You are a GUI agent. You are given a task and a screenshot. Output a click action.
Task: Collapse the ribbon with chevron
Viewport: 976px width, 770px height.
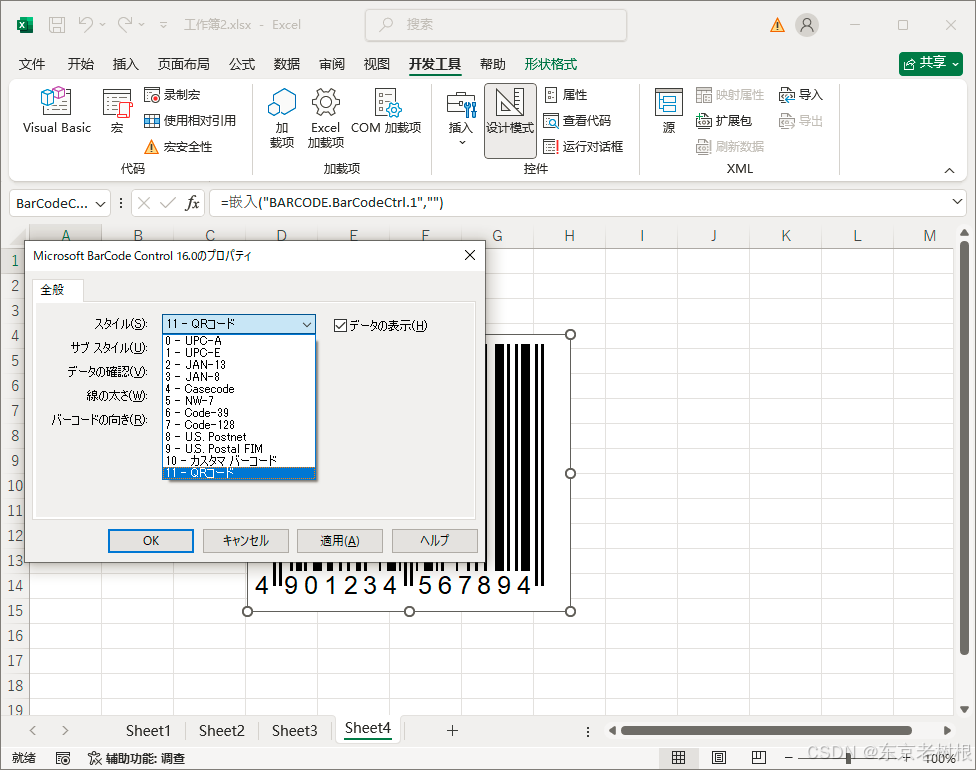click(x=949, y=170)
